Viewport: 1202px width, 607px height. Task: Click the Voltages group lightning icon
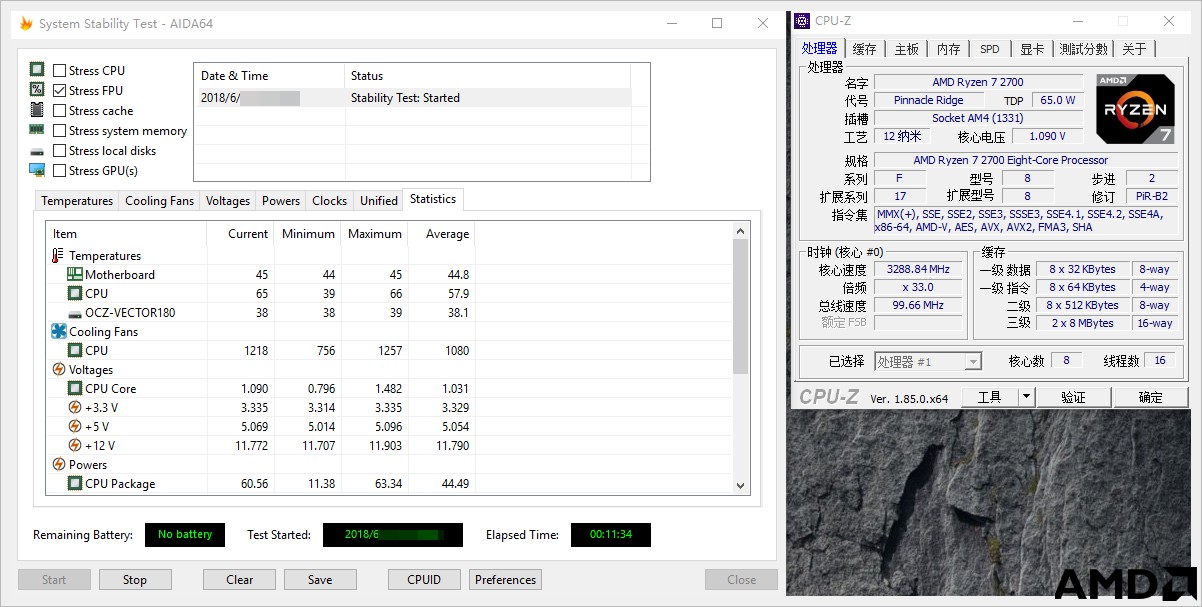coord(58,370)
